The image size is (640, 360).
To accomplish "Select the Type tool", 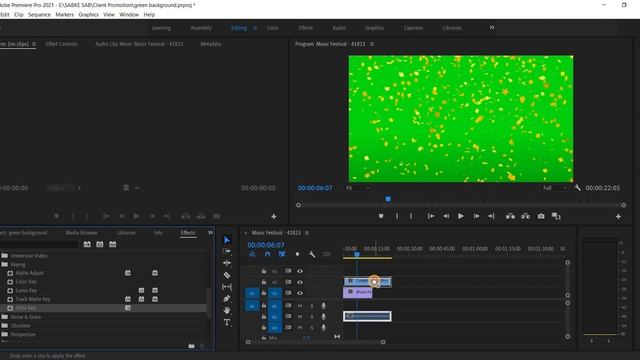I will tap(227, 322).
